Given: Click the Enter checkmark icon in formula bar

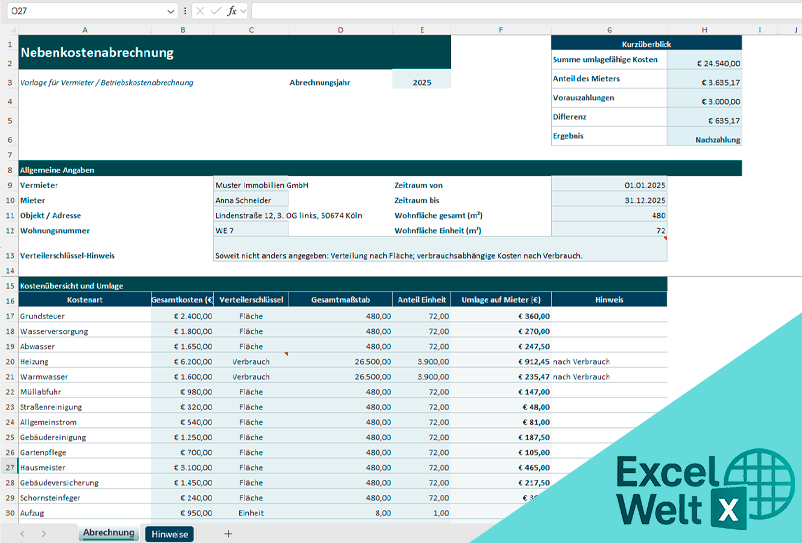Looking at the screenshot, I should click(x=216, y=11).
